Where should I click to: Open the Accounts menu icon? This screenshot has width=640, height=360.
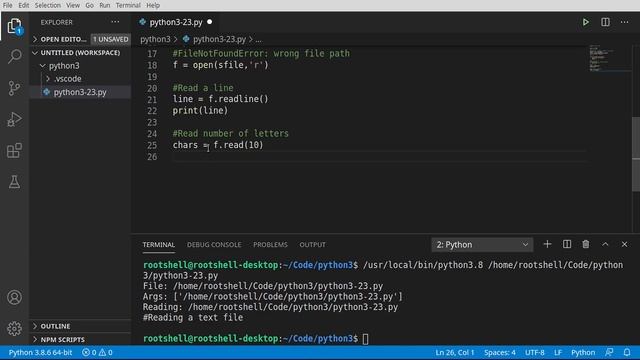[x=14, y=297]
